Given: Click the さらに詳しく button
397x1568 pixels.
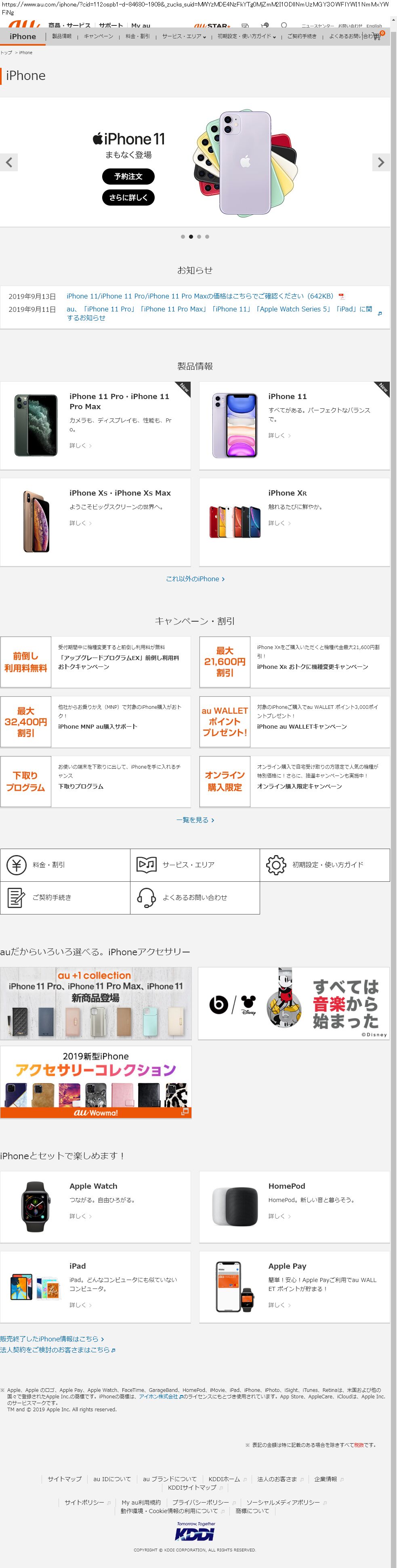Looking at the screenshot, I should (128, 197).
